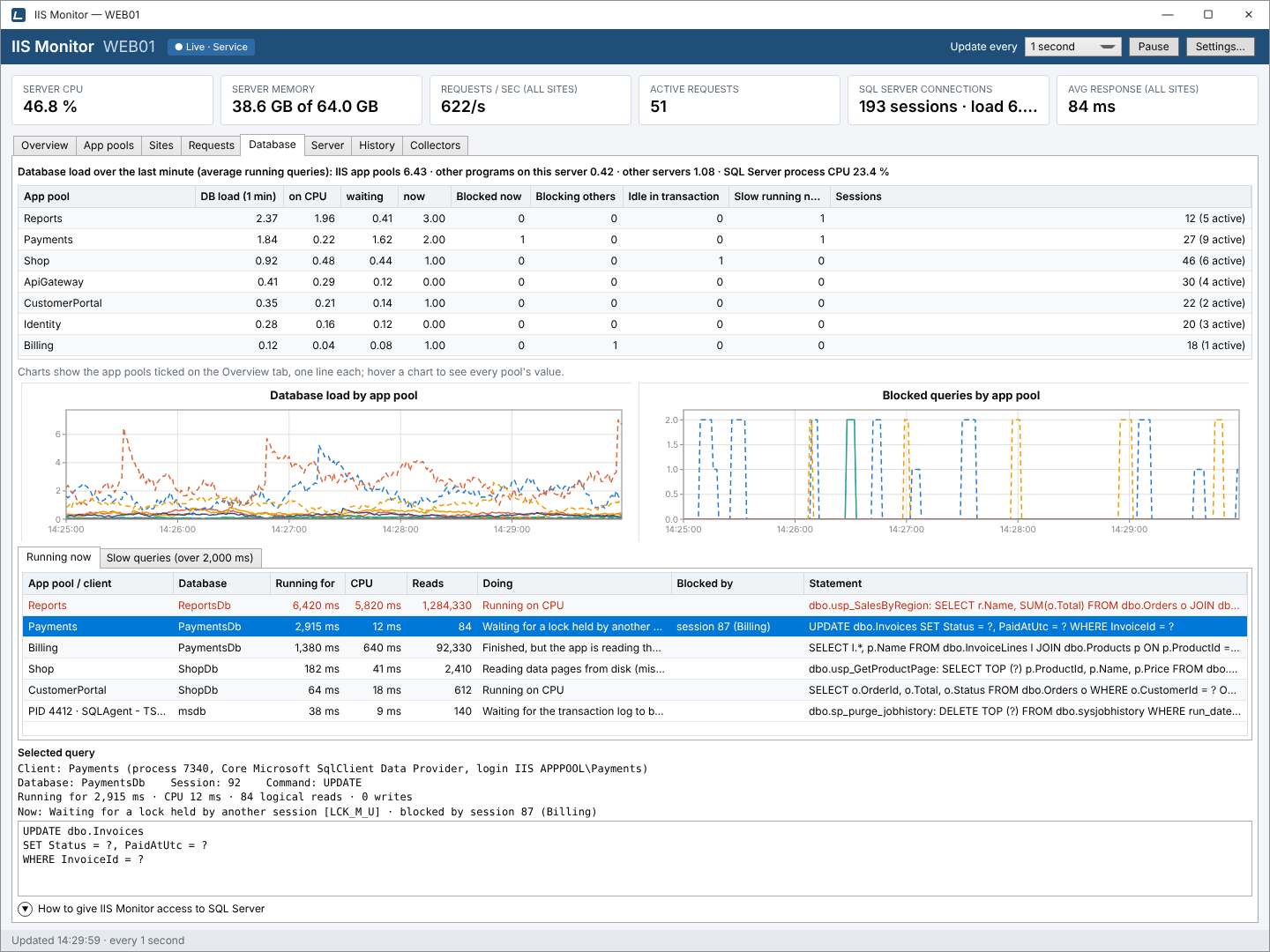The width and height of the screenshot is (1270, 952).
Task: Select the ApiGateway row in app pool table
Action: [634, 282]
